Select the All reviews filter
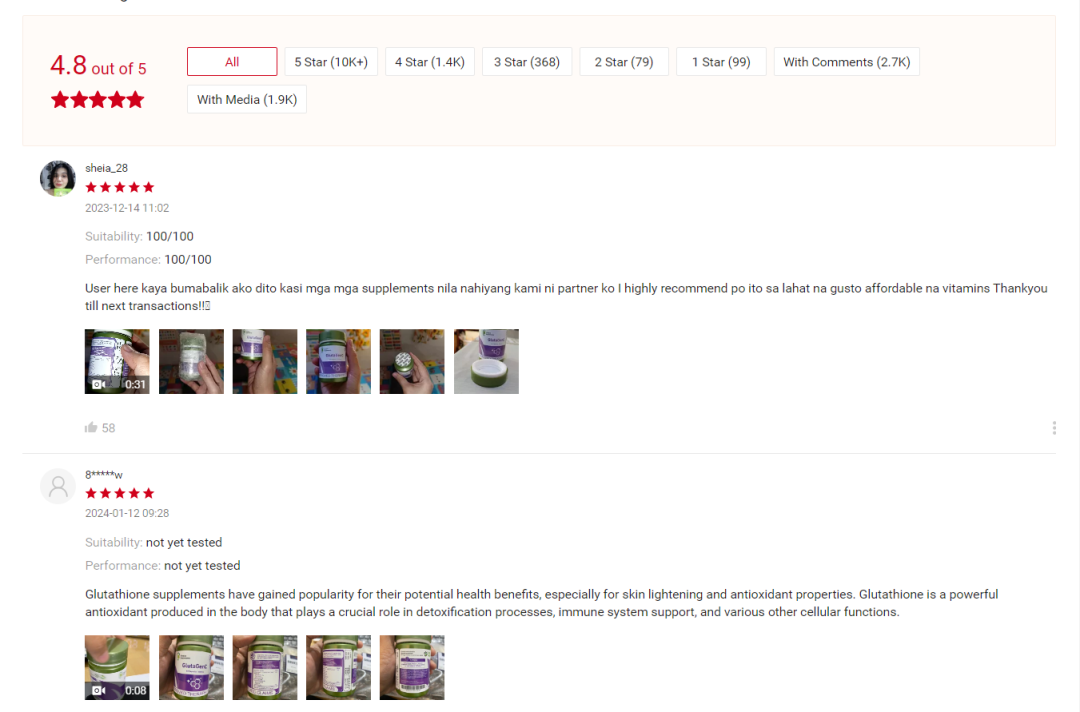The height and width of the screenshot is (712, 1080). 232,62
